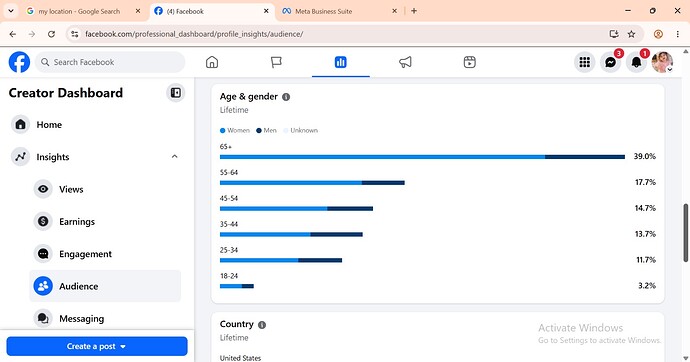The height and width of the screenshot is (362, 690).
Task: Open the Home feed icon in top navigation
Action: pos(212,62)
